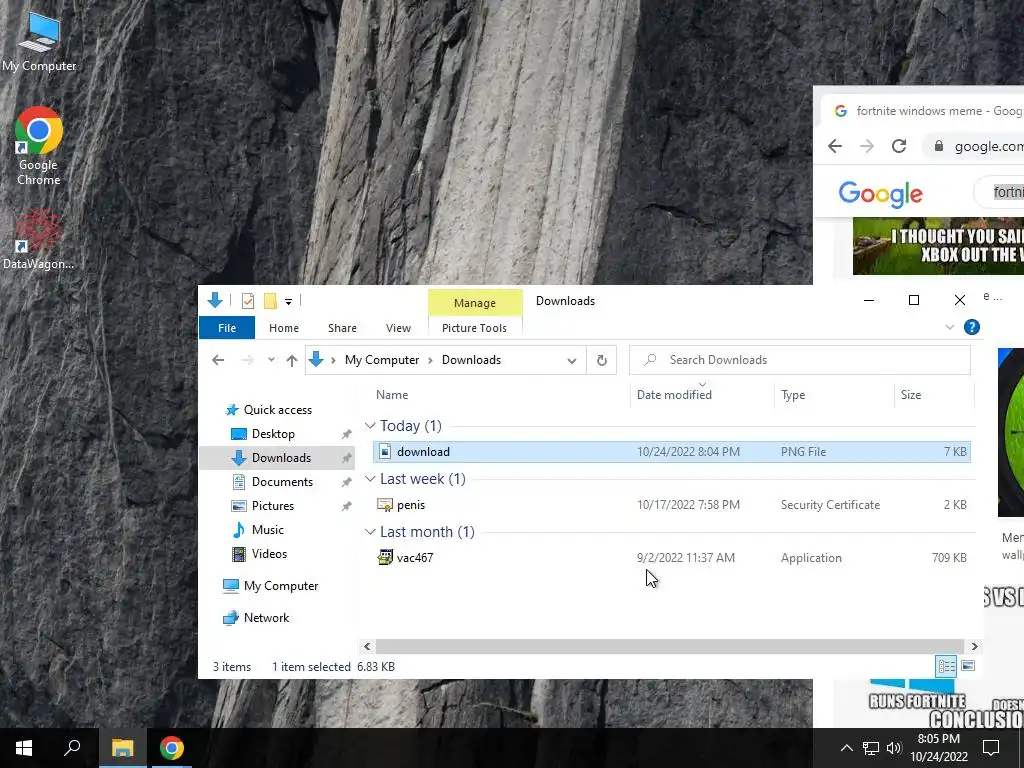Viewport: 1024px width, 768px height.
Task: Collapse the Today group
Action: pos(370,426)
